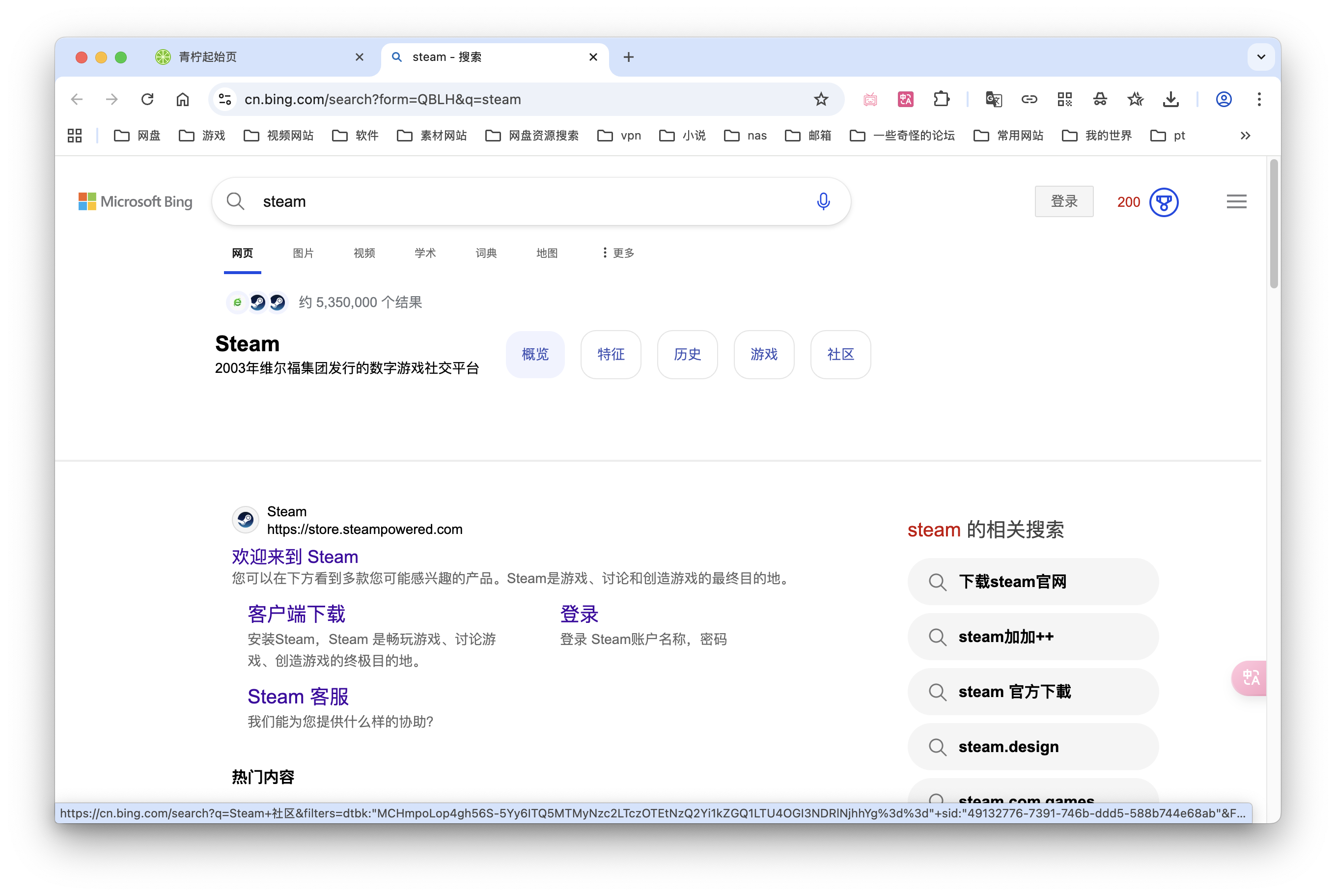Image resolution: width=1336 pixels, height=896 pixels.
Task: Click the 客户端下载 download link
Action: (296, 613)
